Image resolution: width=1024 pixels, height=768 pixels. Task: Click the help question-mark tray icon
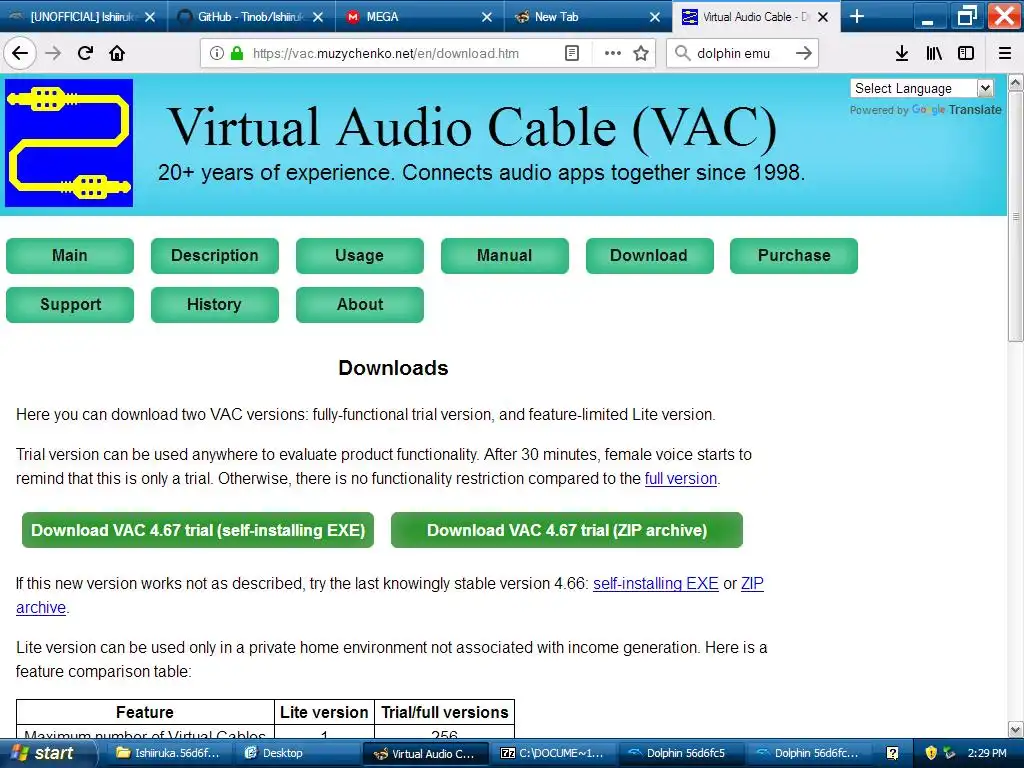pyautogui.click(x=893, y=753)
